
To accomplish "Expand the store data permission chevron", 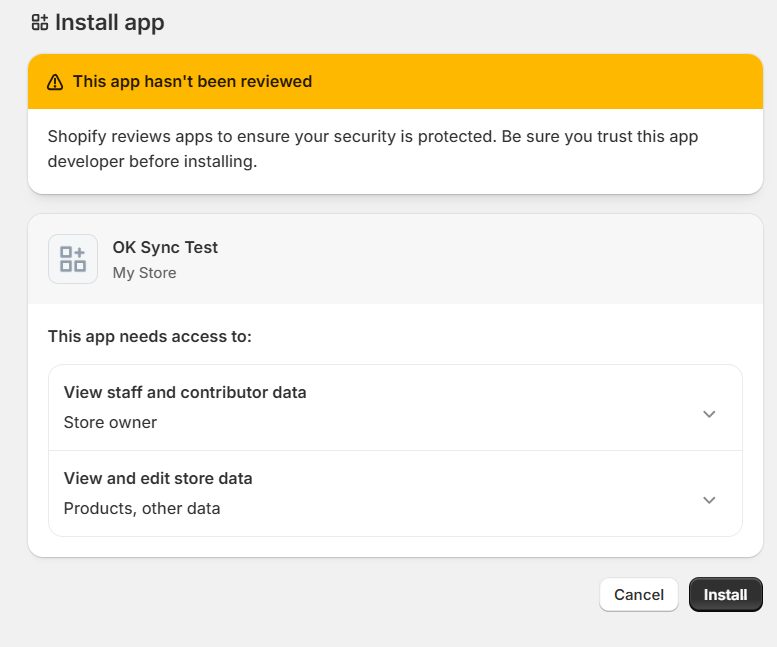I will pos(709,500).
